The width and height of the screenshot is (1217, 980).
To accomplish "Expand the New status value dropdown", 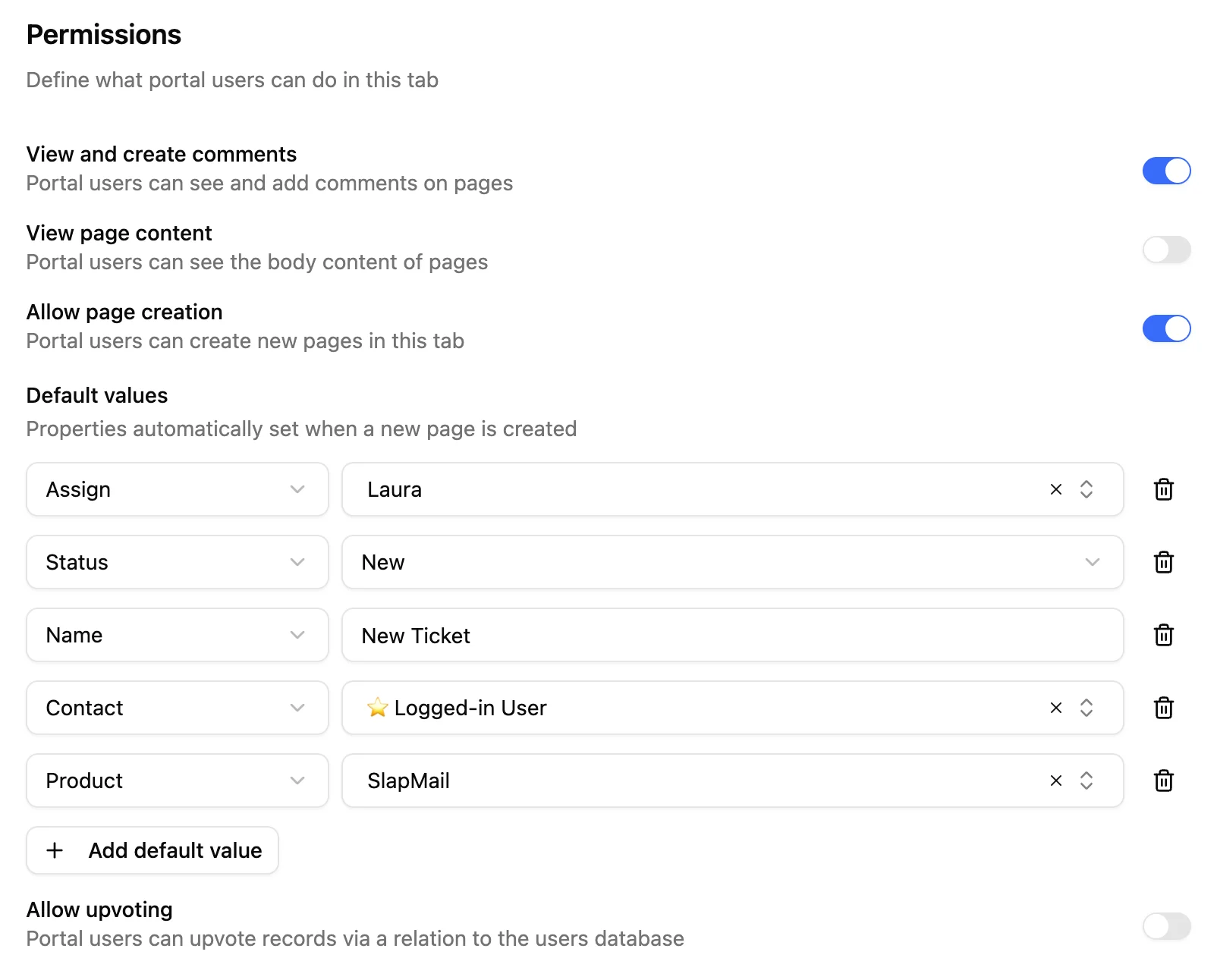I will [732, 562].
